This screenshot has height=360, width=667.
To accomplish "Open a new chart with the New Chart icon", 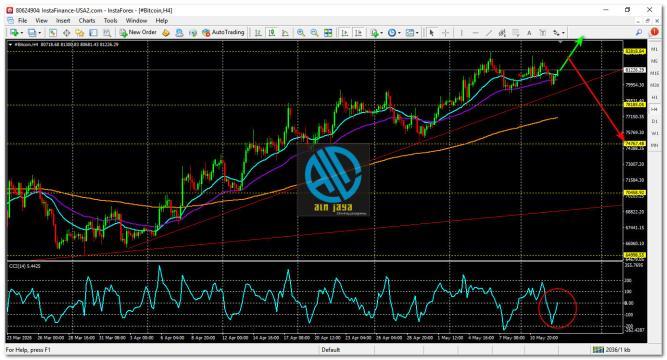I will [14, 32].
